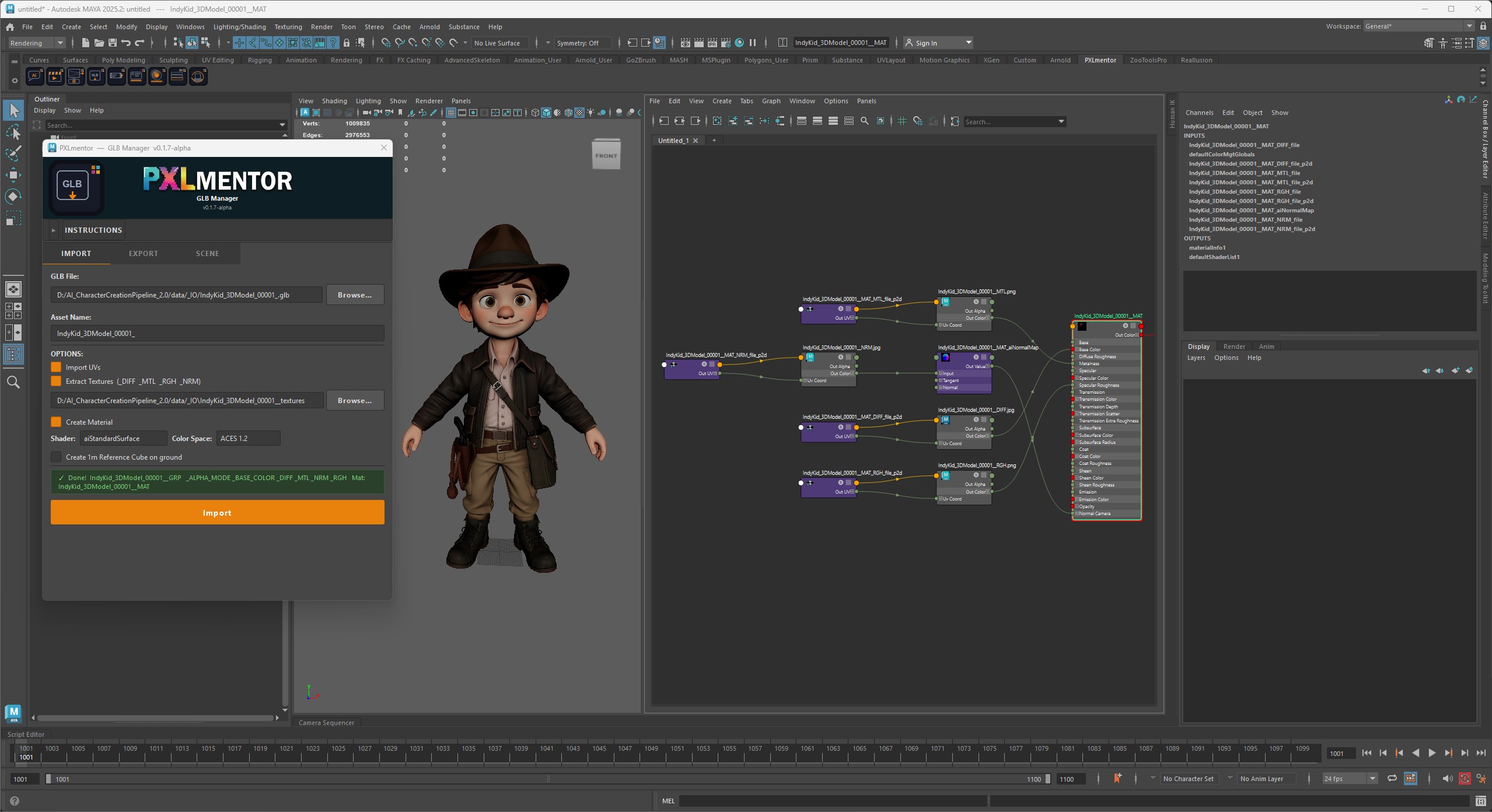Save the scene with disk icon
The width and height of the screenshot is (1492, 812).
(112, 43)
